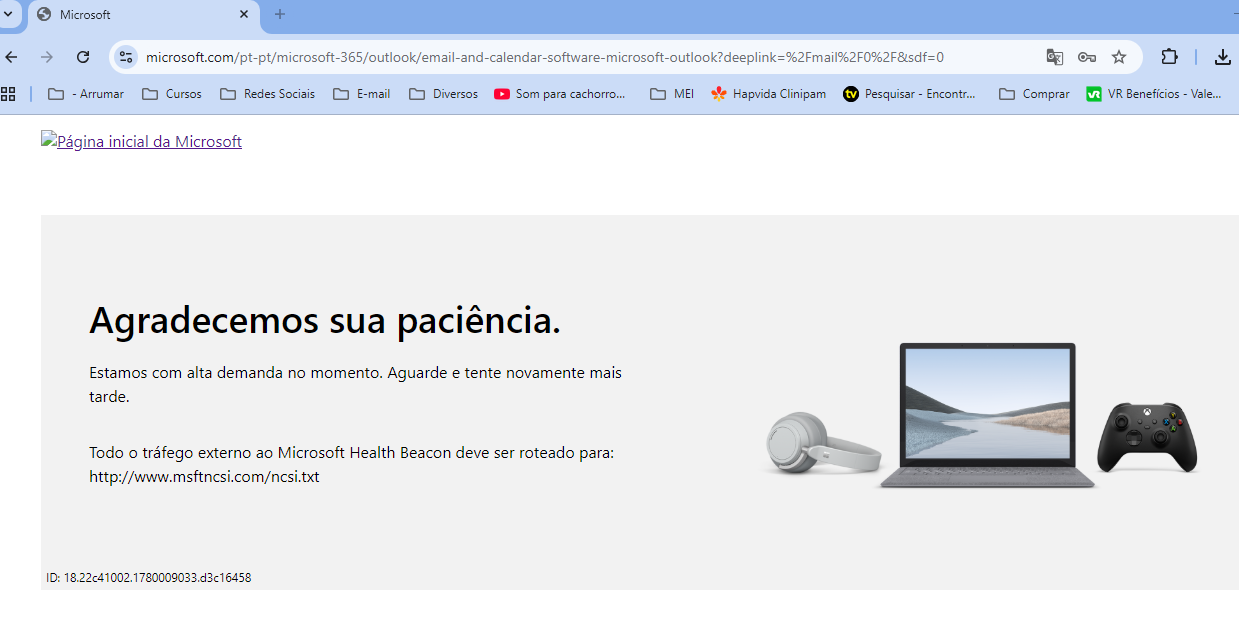1239x631 pixels.
Task: Open the '- Arrumar' bookmarks folder
Action: pyautogui.click(x=86, y=94)
